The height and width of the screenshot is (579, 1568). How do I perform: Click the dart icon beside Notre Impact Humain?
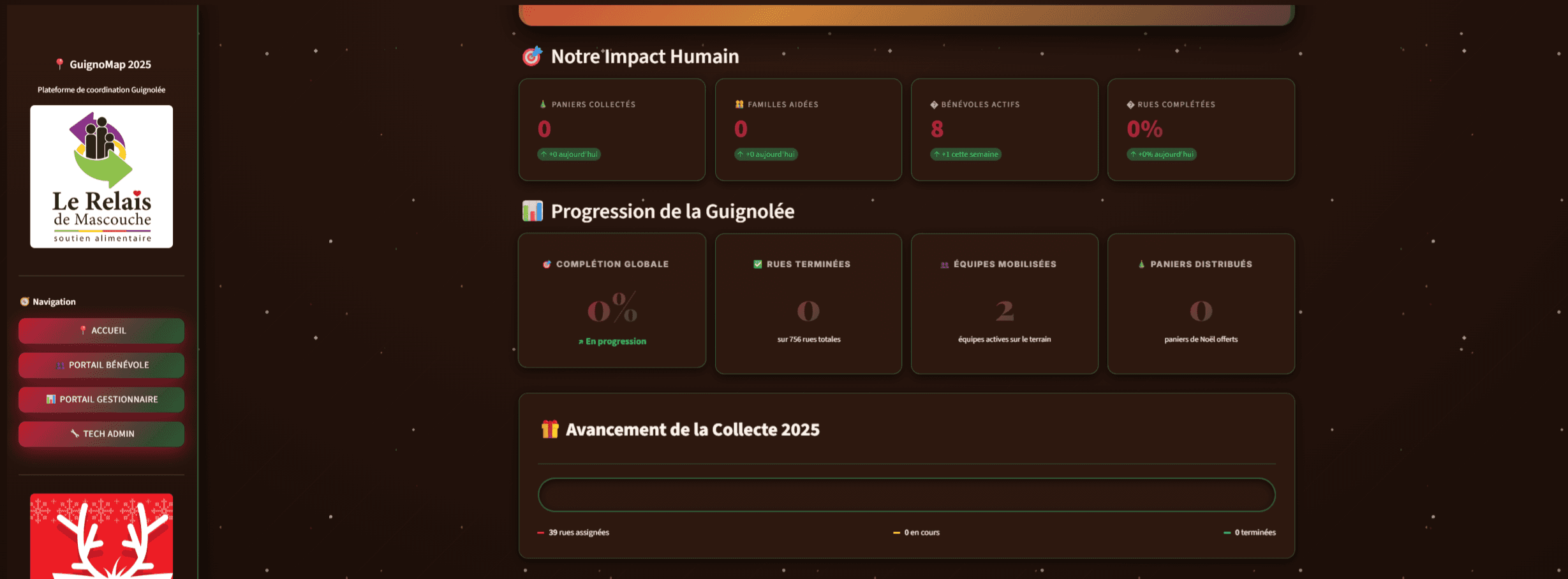pos(532,56)
